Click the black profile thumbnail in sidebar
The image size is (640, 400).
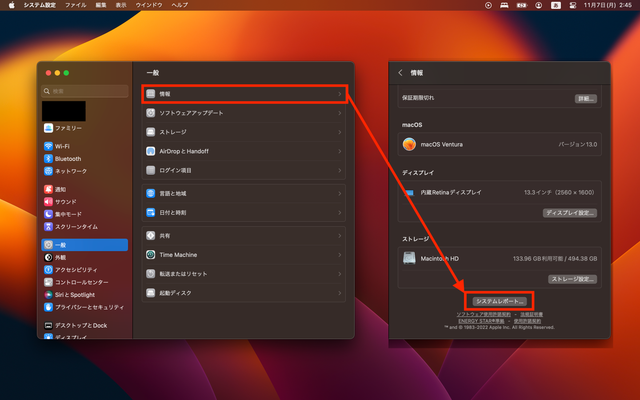coord(64,111)
